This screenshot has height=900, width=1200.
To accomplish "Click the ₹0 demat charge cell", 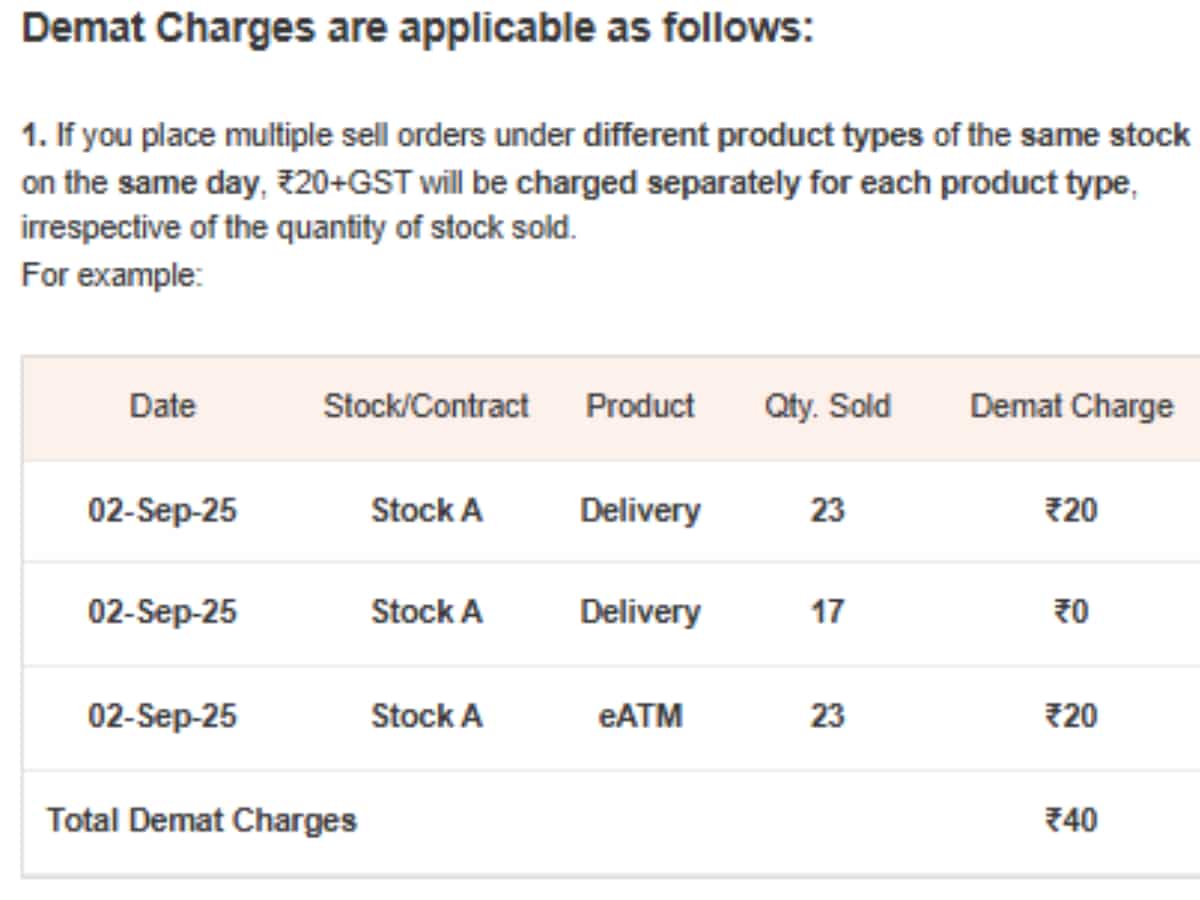I will (x=1071, y=611).
